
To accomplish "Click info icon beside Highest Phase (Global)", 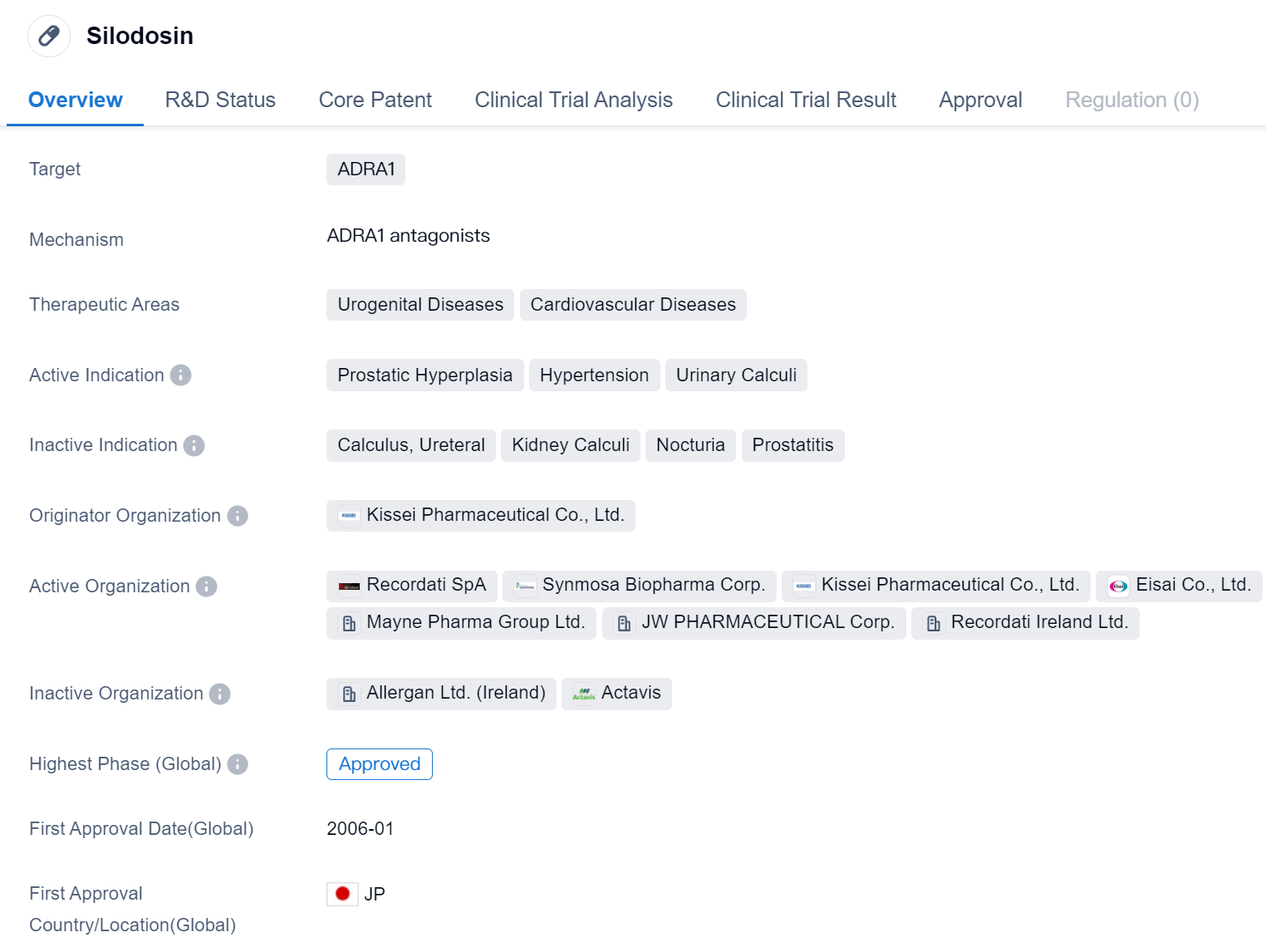I will coord(238,764).
